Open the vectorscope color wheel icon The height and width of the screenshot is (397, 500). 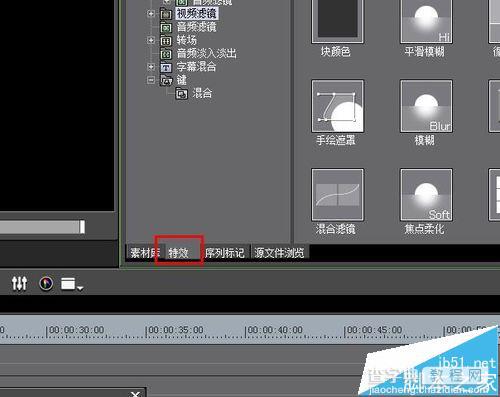[46, 284]
